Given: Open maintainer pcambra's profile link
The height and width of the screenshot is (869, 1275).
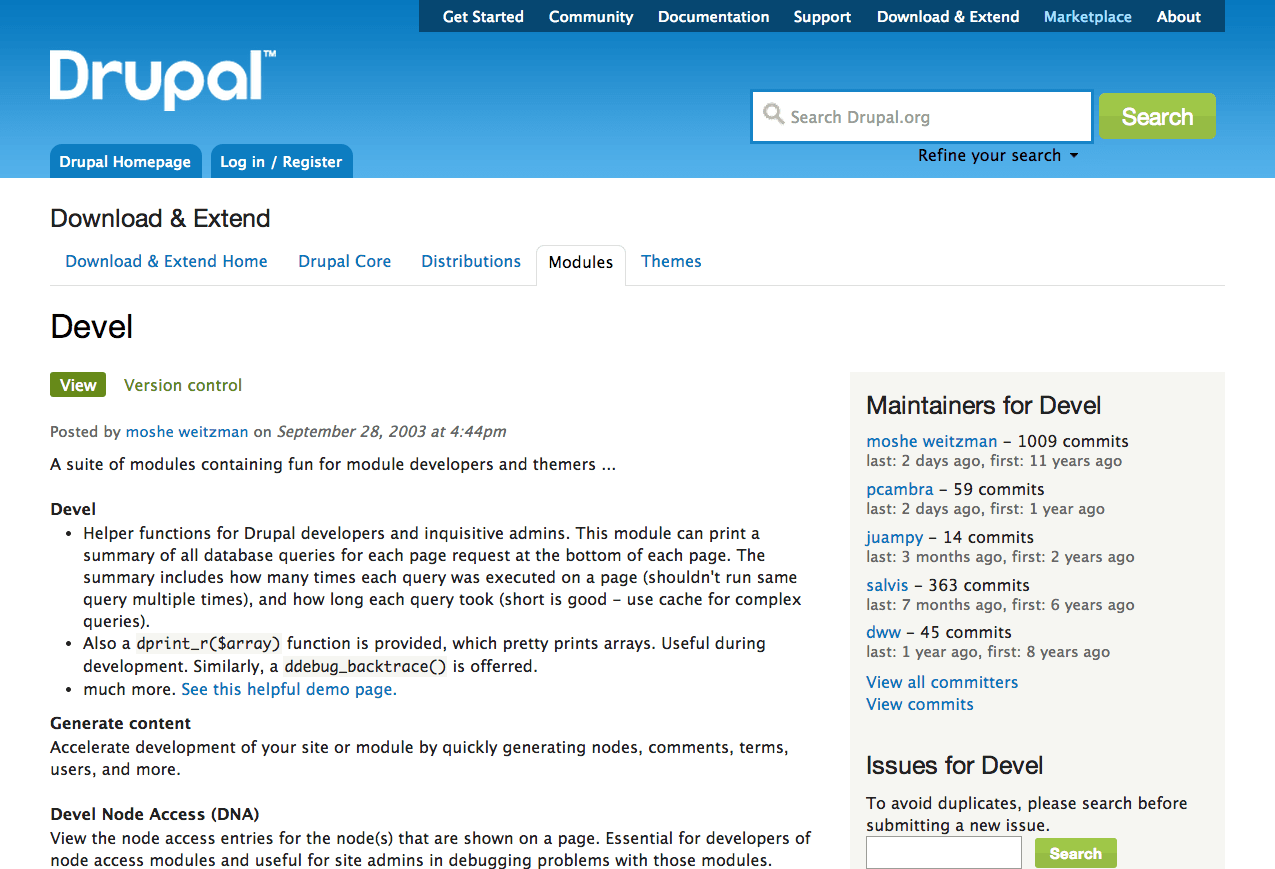Looking at the screenshot, I should (899, 489).
